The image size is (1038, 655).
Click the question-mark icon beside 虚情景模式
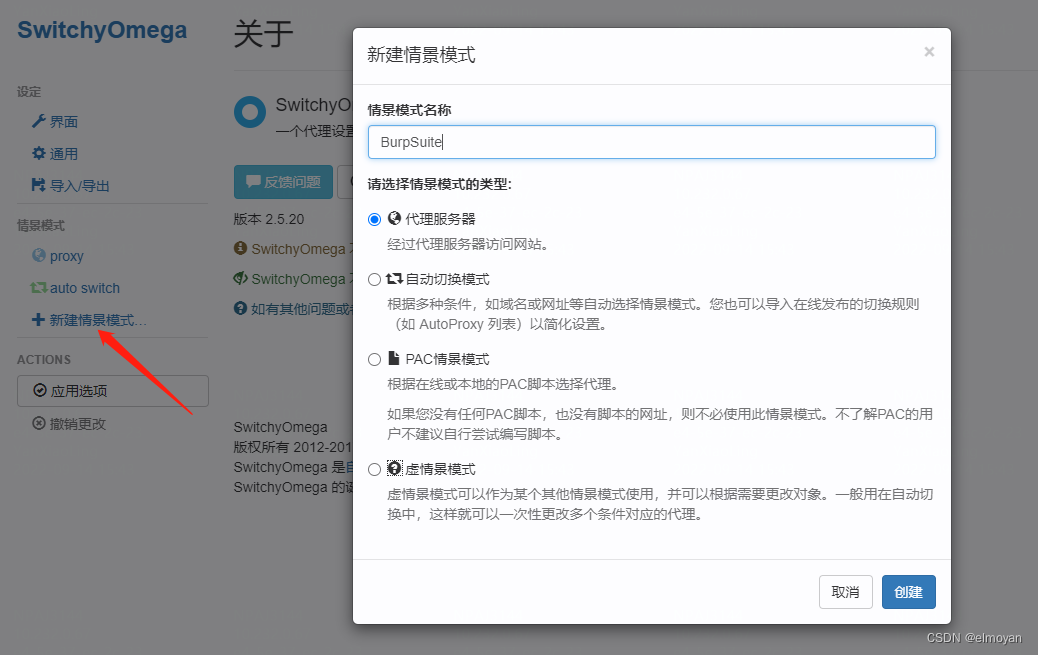point(395,468)
